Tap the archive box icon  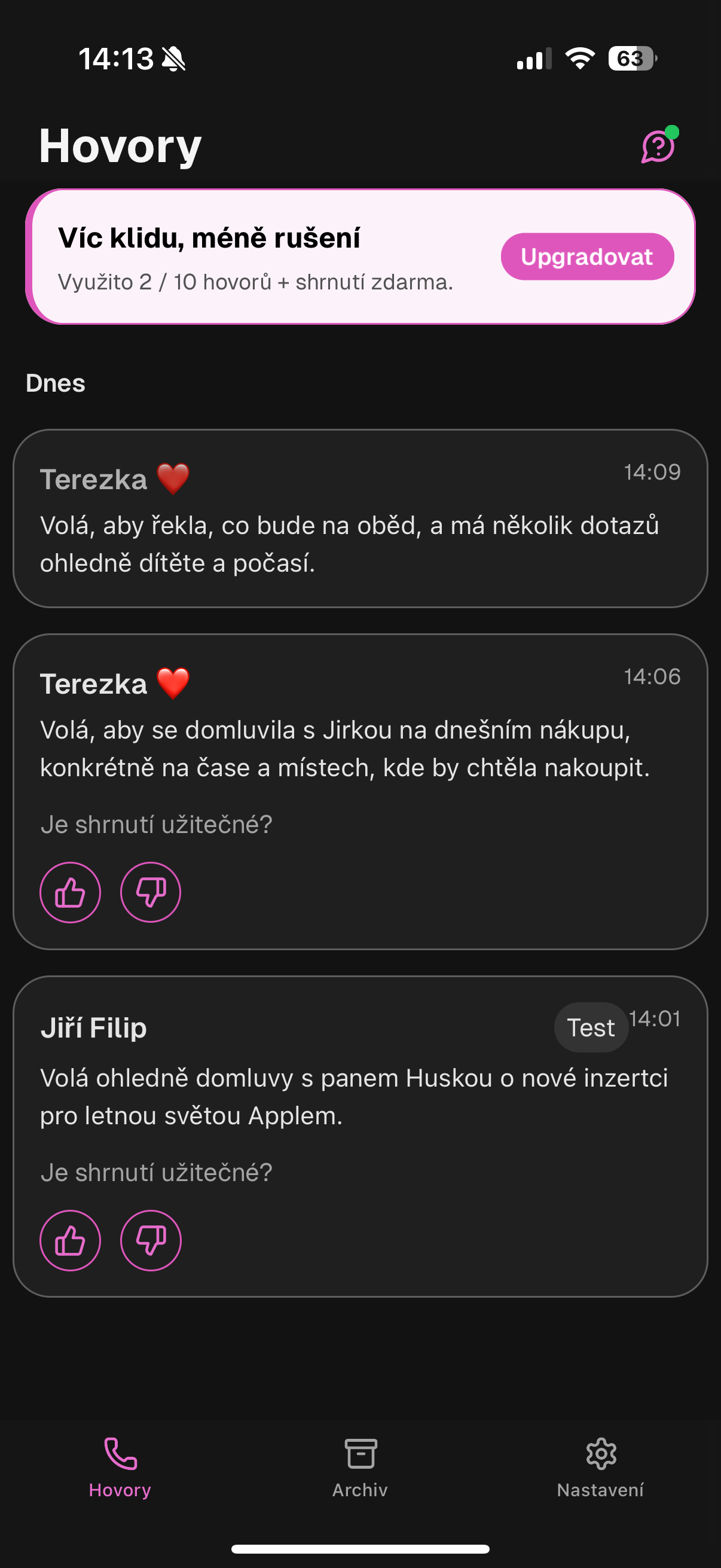(361, 1454)
